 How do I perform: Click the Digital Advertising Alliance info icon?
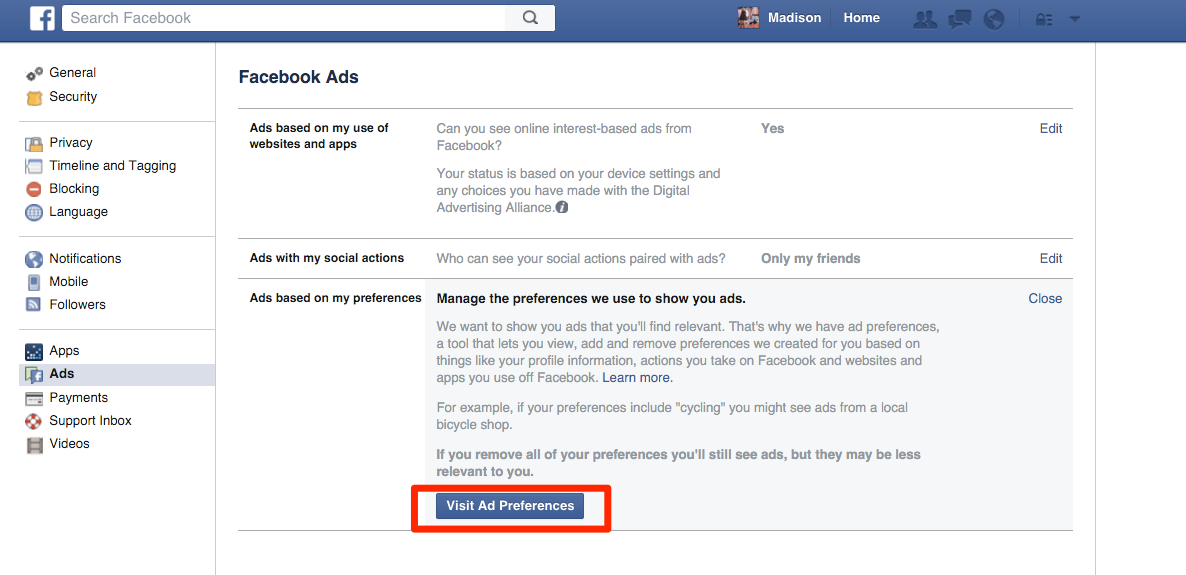point(562,208)
